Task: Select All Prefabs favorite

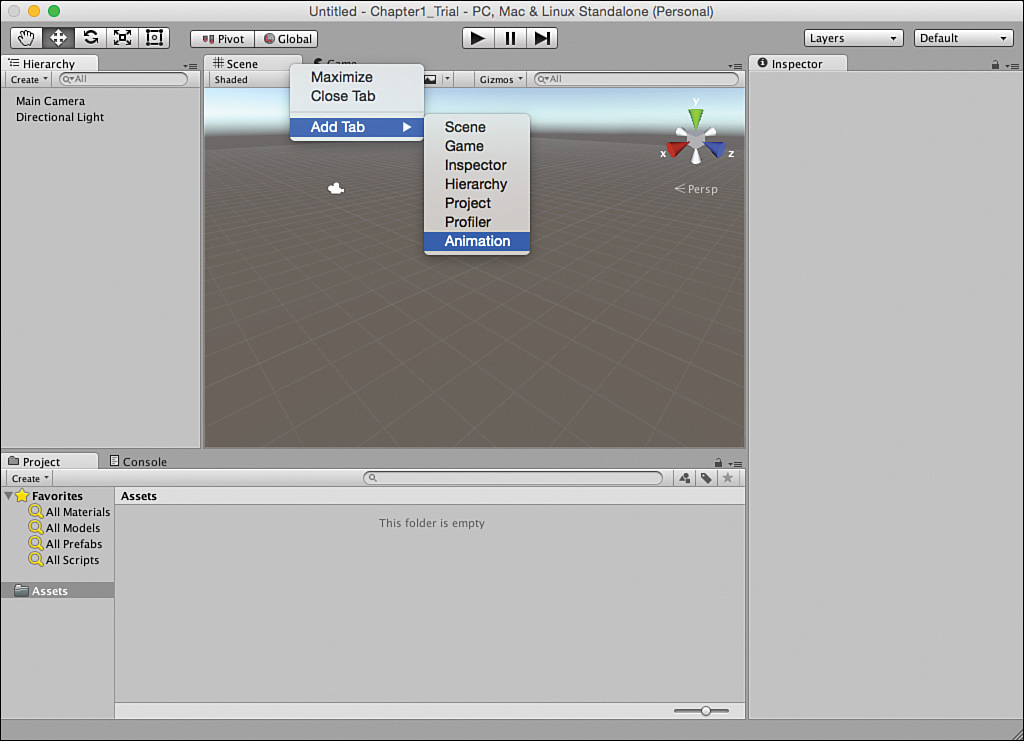Action: (x=65, y=544)
